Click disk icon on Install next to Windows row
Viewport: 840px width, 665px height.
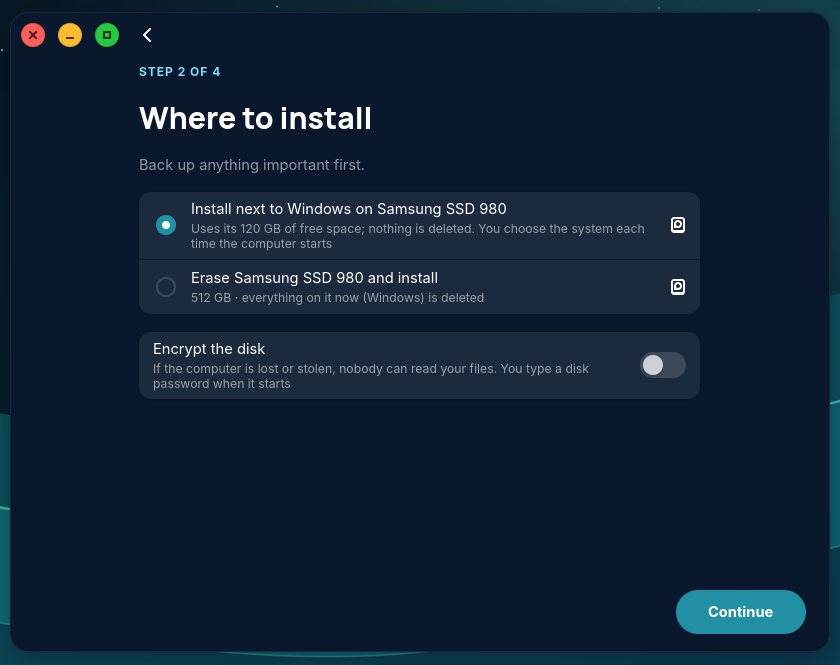678,225
